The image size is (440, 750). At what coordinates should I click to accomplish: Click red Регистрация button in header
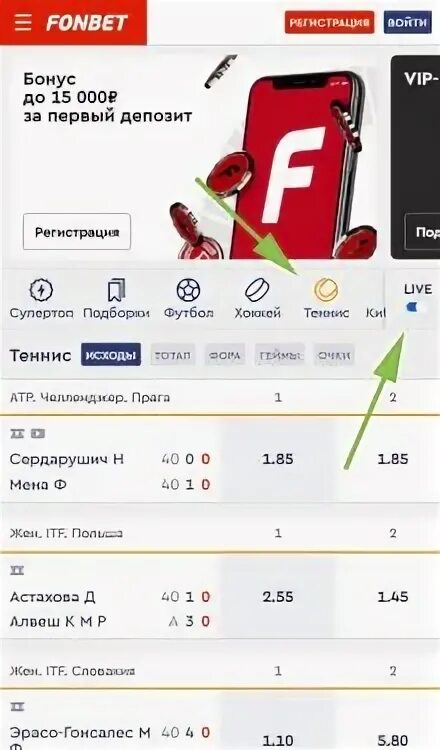tap(329, 22)
